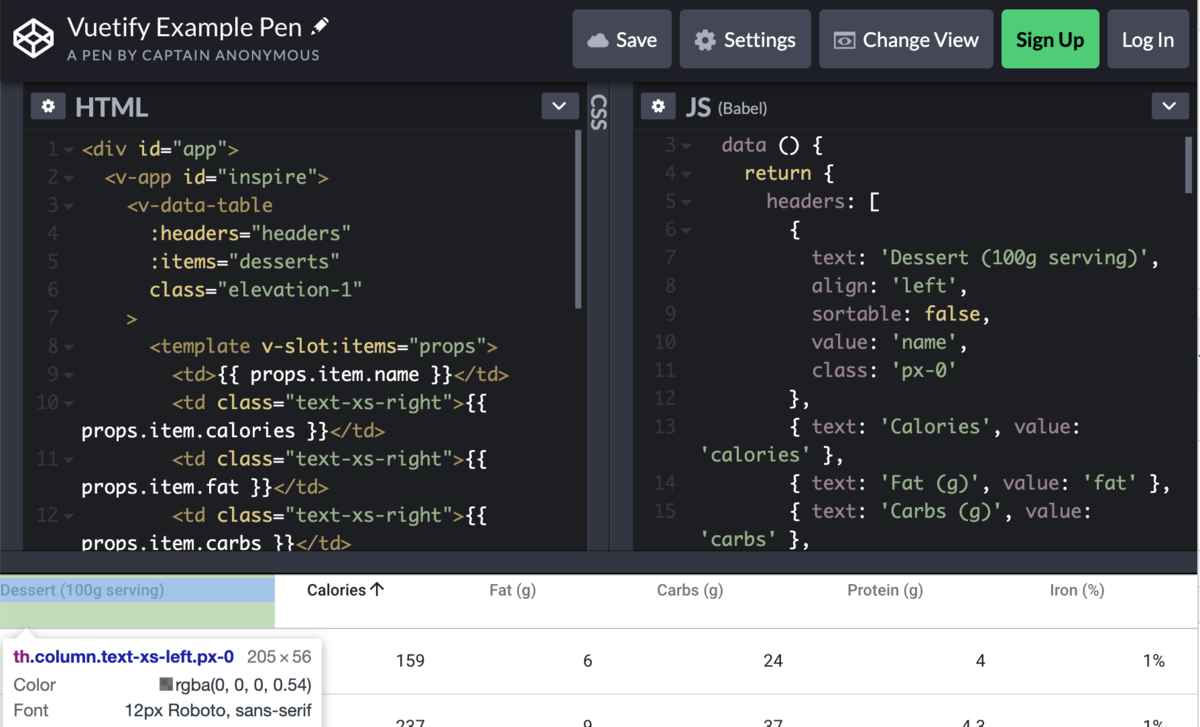Click the Sign Up button
Image resolution: width=1200 pixels, height=727 pixels.
1050,40
